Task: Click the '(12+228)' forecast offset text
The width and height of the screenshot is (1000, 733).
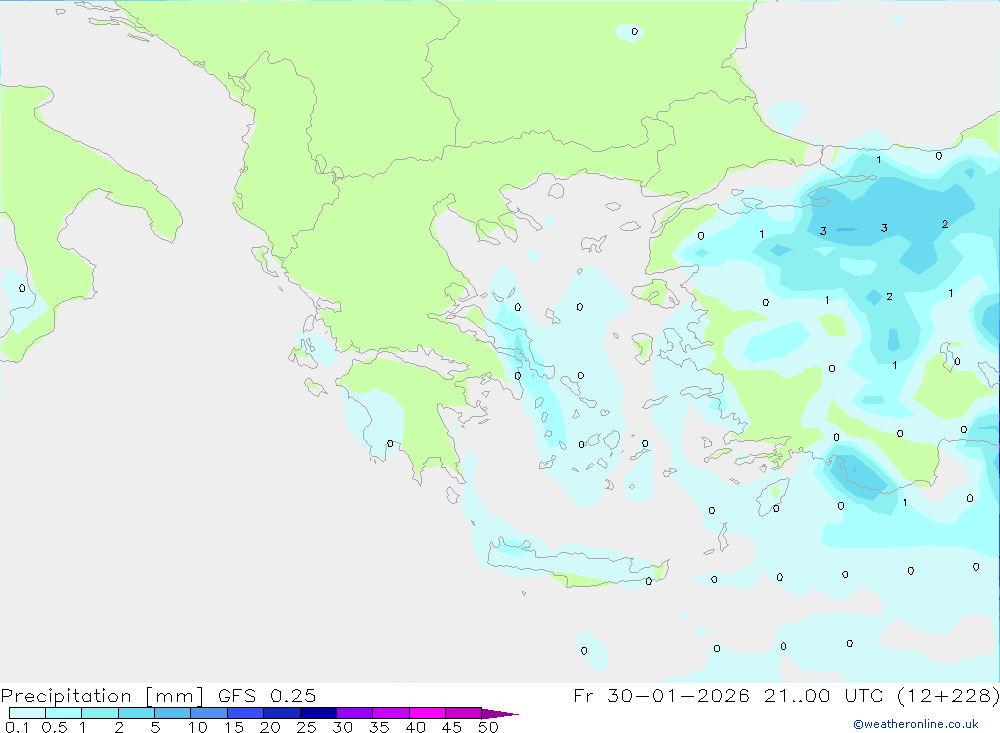Action: (948, 696)
